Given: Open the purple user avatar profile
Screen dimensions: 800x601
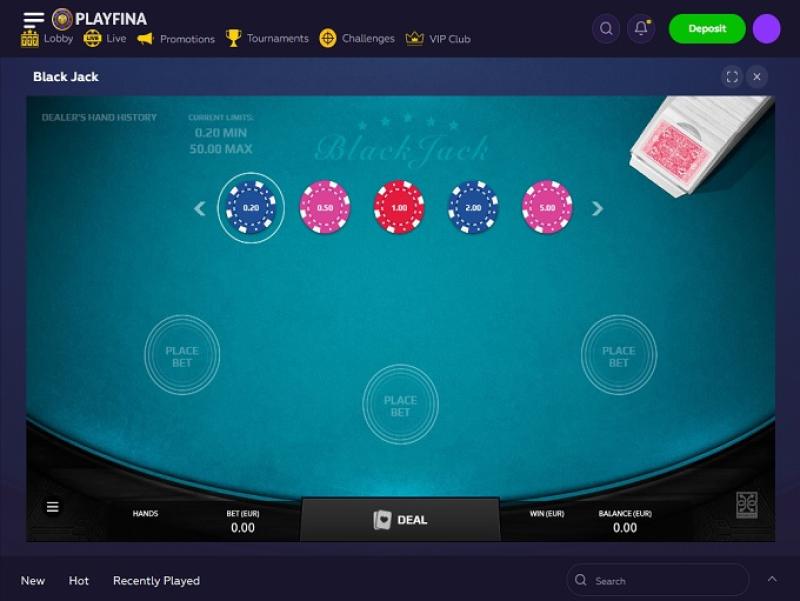Looking at the screenshot, I should click(766, 29).
